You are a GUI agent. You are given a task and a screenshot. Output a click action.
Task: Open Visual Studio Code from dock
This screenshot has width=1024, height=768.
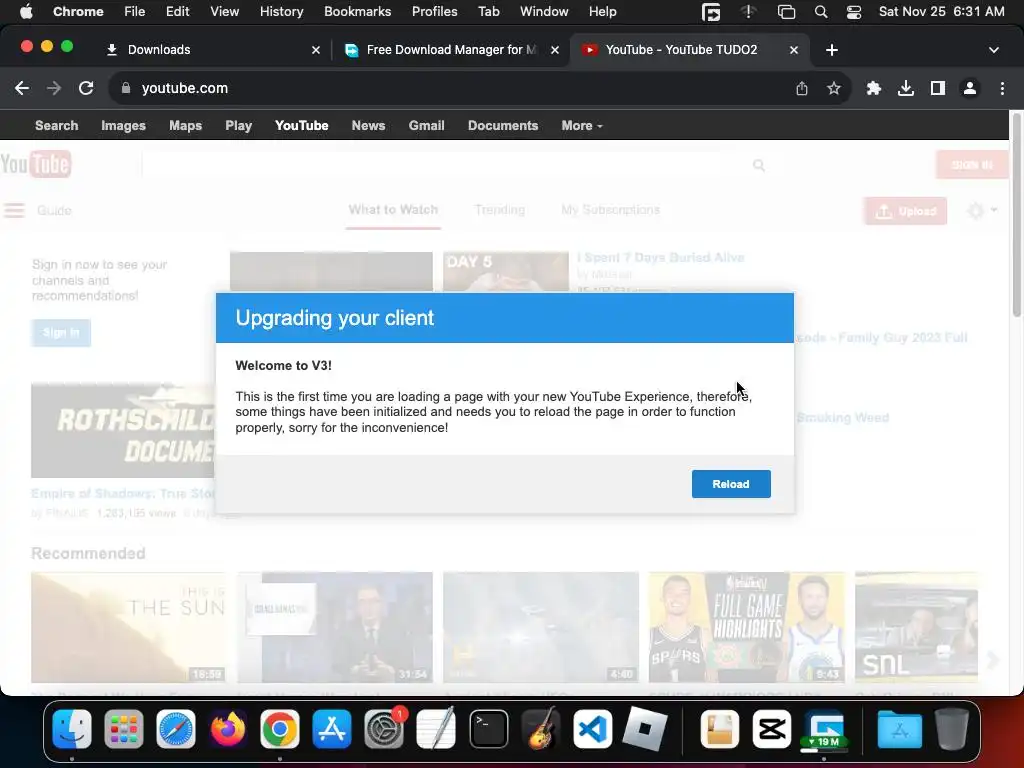(592, 729)
